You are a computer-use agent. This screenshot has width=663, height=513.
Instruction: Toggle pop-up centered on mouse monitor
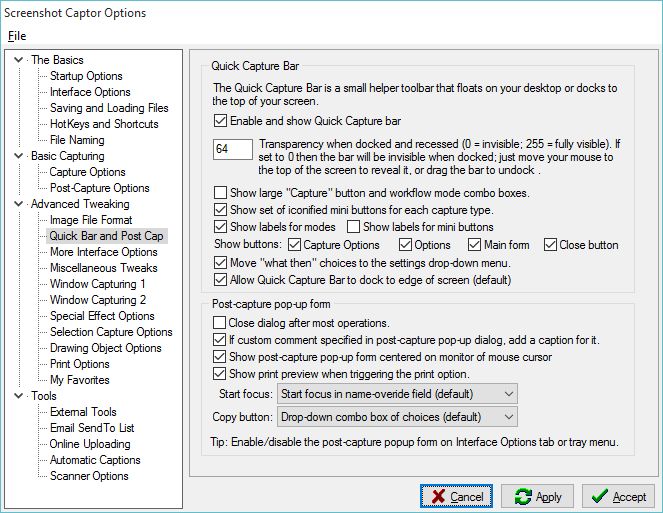219,357
